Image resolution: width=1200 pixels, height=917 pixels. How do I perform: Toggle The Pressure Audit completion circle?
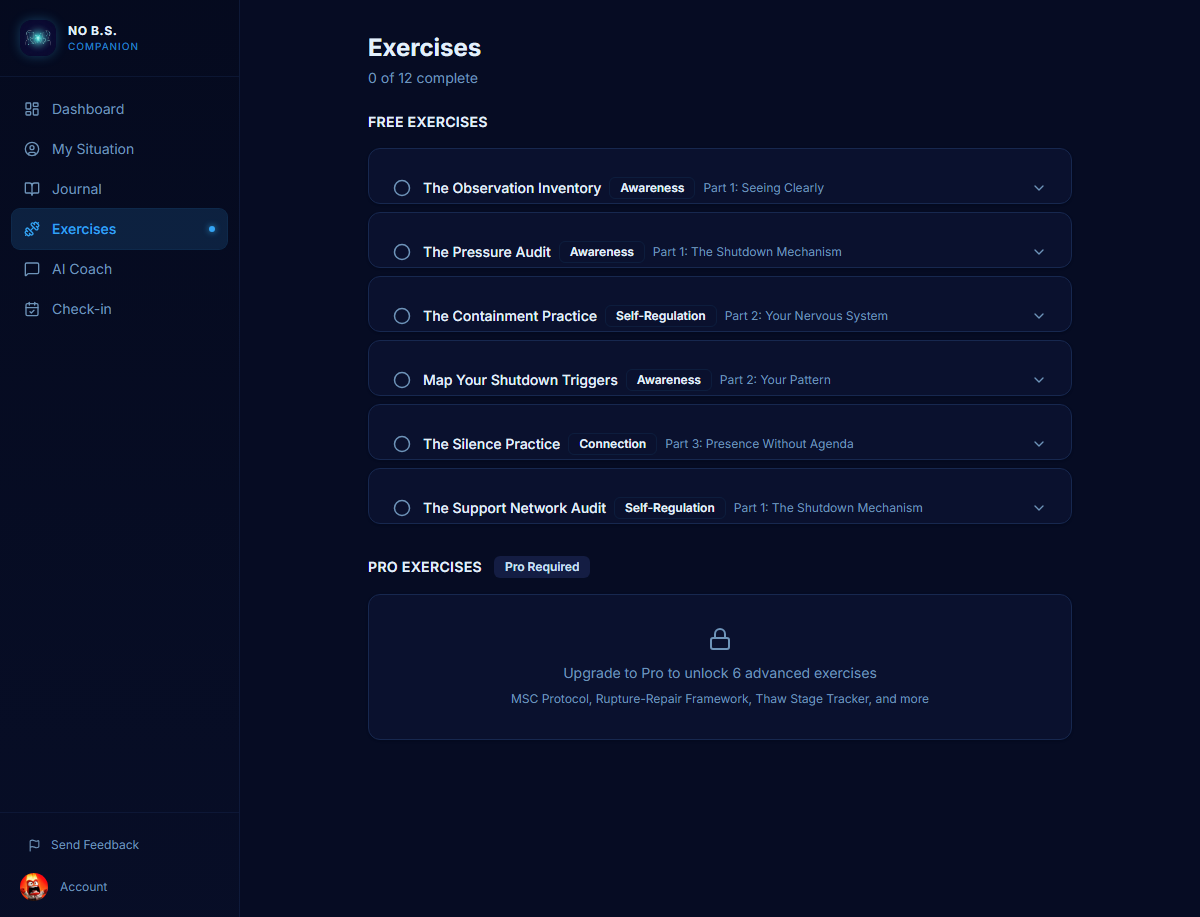402,252
